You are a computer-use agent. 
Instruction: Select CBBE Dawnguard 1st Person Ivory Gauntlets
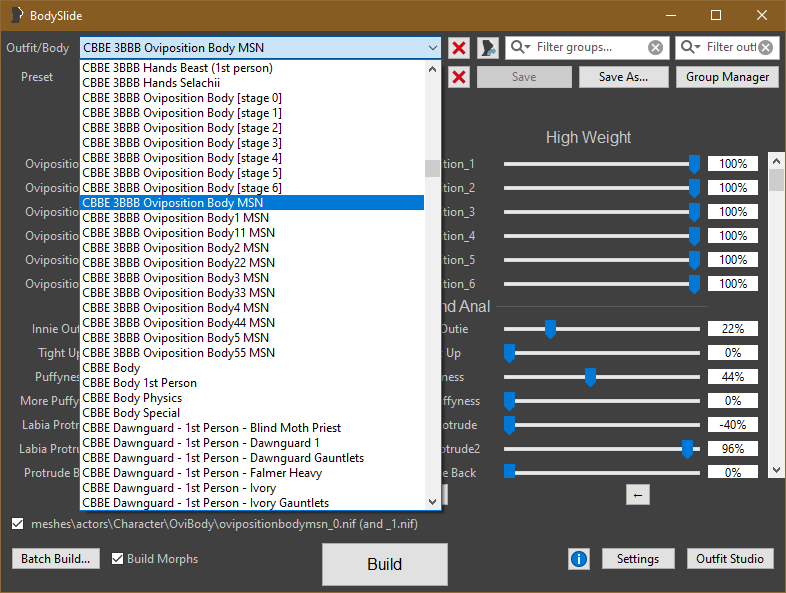[x=252, y=503]
